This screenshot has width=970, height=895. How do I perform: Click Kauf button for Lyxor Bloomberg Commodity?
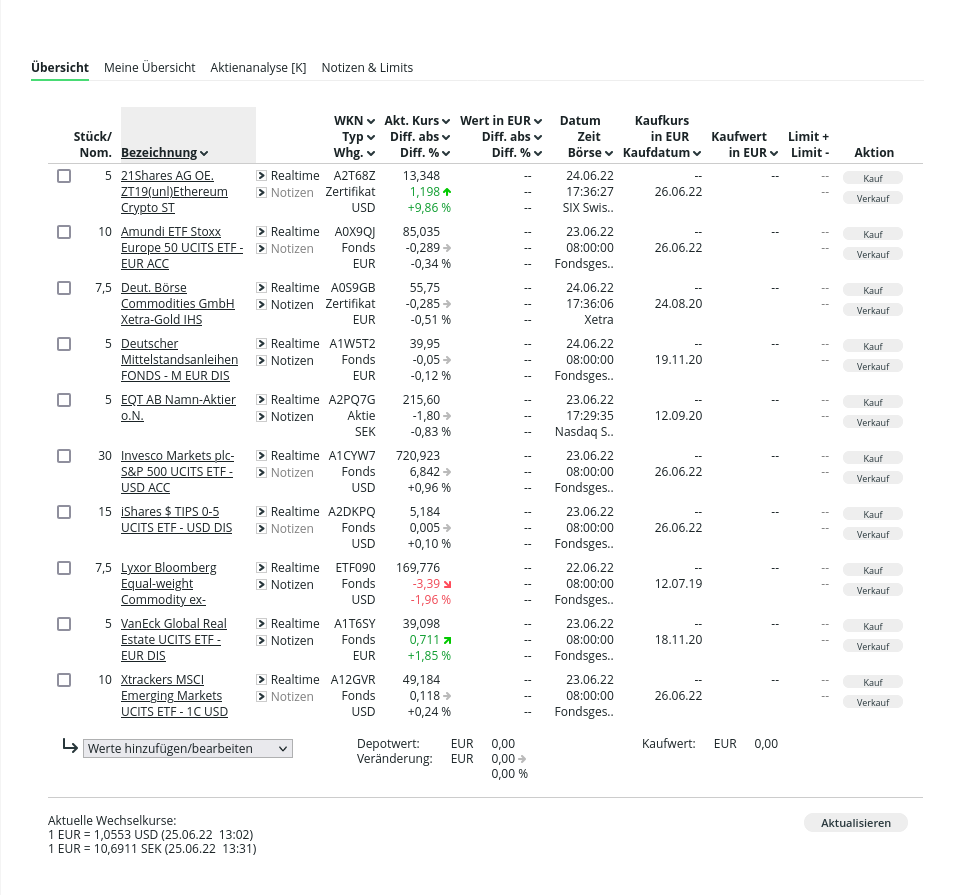(872, 570)
